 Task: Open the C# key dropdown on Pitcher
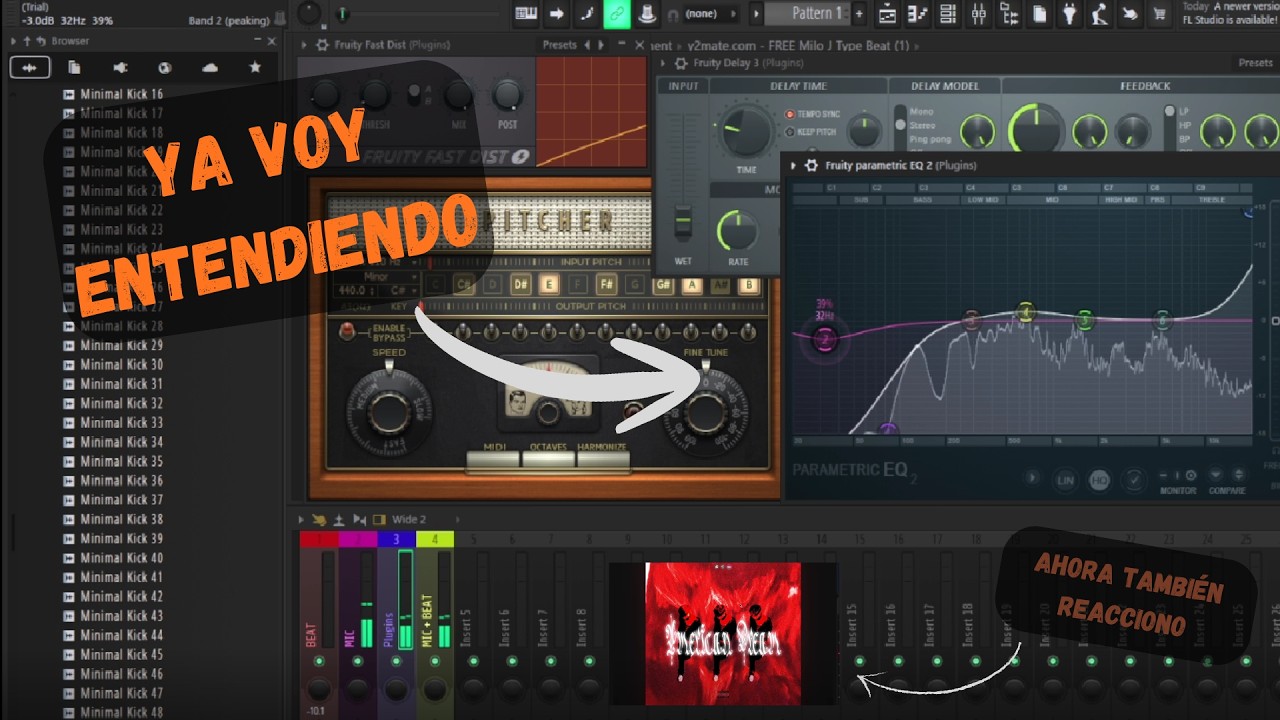pos(405,290)
